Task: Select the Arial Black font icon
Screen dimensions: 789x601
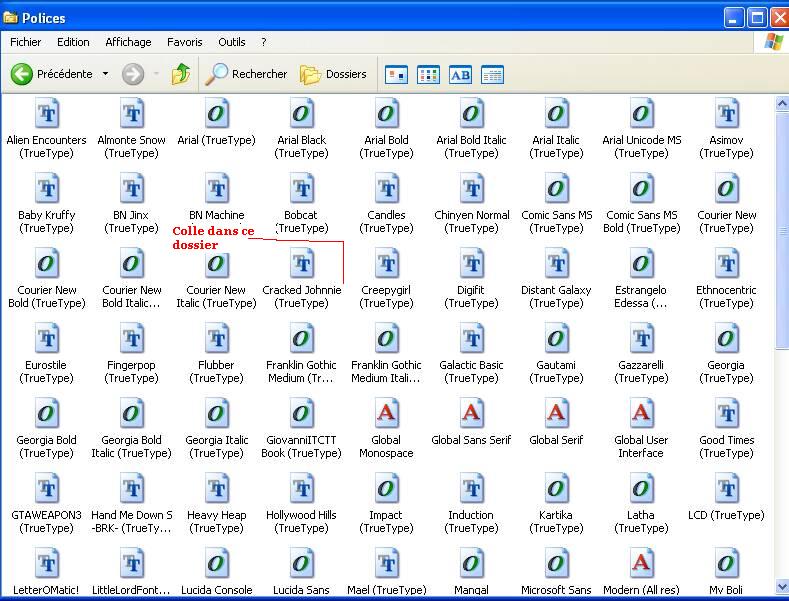Action: (x=302, y=113)
